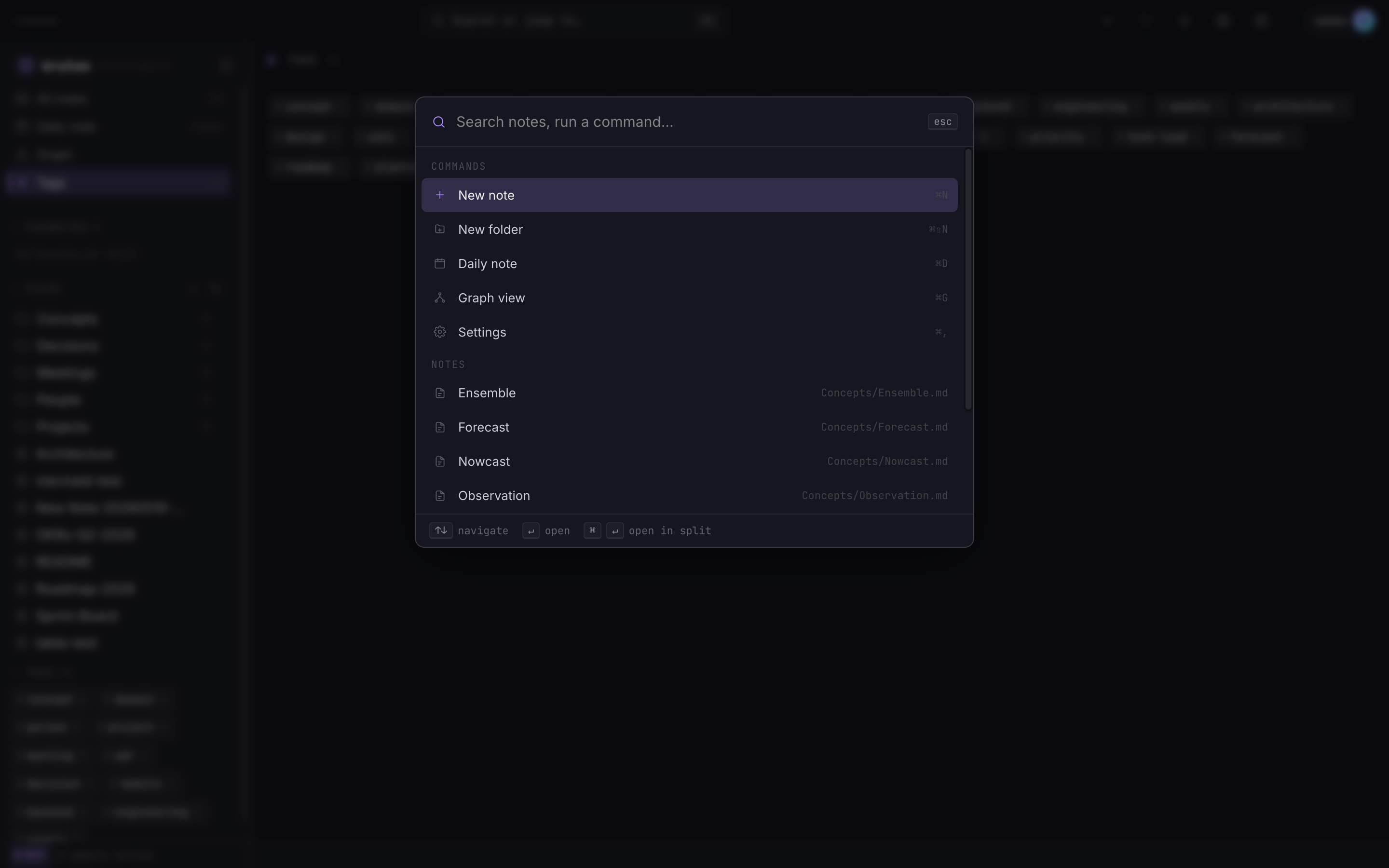
Task: Open Settings from the command list
Action: [689, 332]
